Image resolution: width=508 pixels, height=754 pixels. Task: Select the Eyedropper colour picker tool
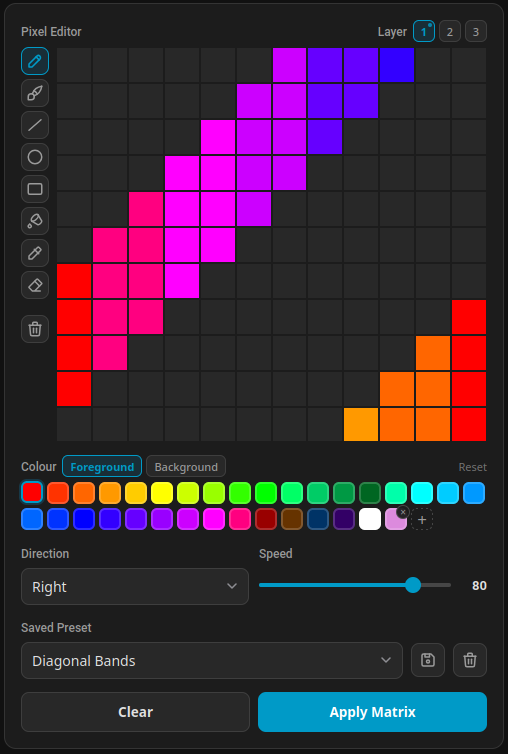pyautogui.click(x=35, y=253)
